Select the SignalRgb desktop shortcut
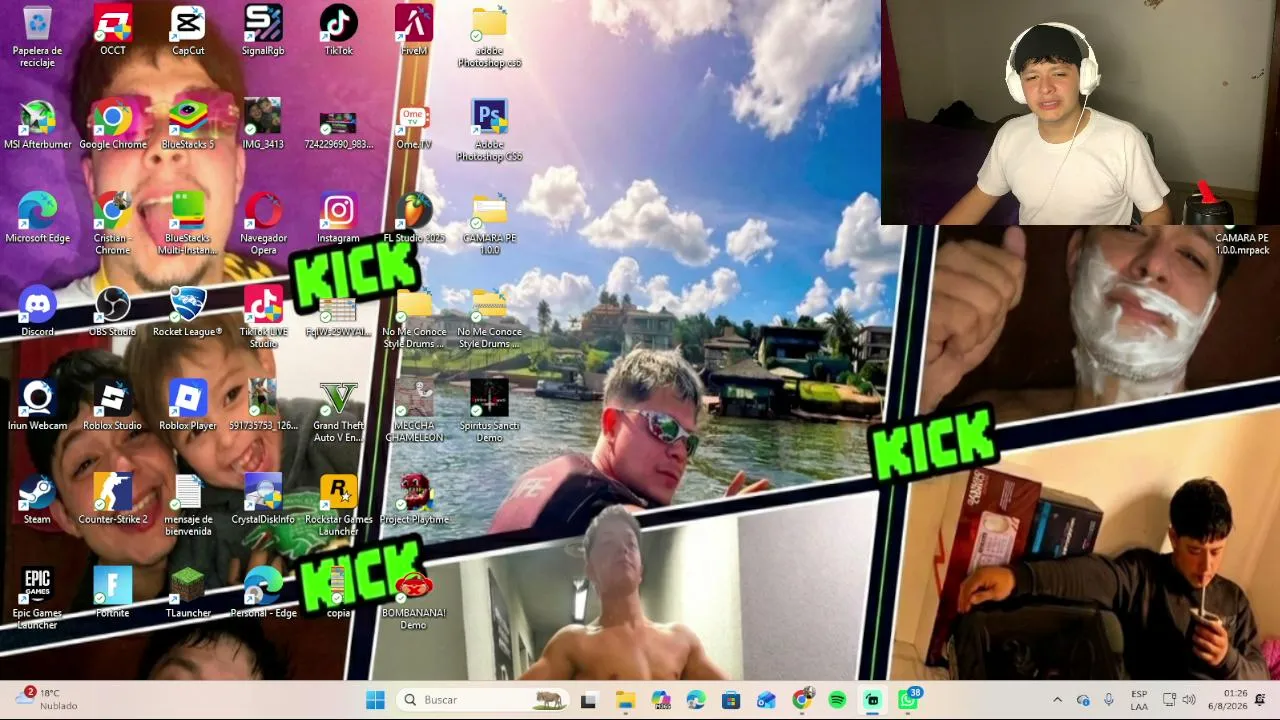This screenshot has height=720, width=1280. click(x=263, y=31)
